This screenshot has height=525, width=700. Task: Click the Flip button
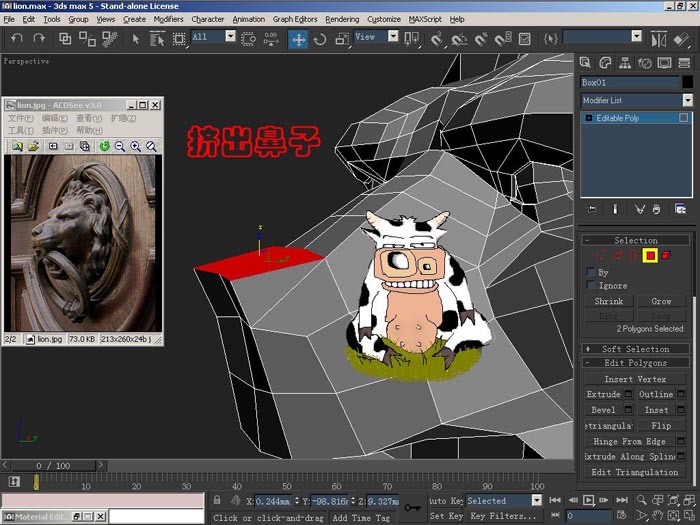point(661,425)
